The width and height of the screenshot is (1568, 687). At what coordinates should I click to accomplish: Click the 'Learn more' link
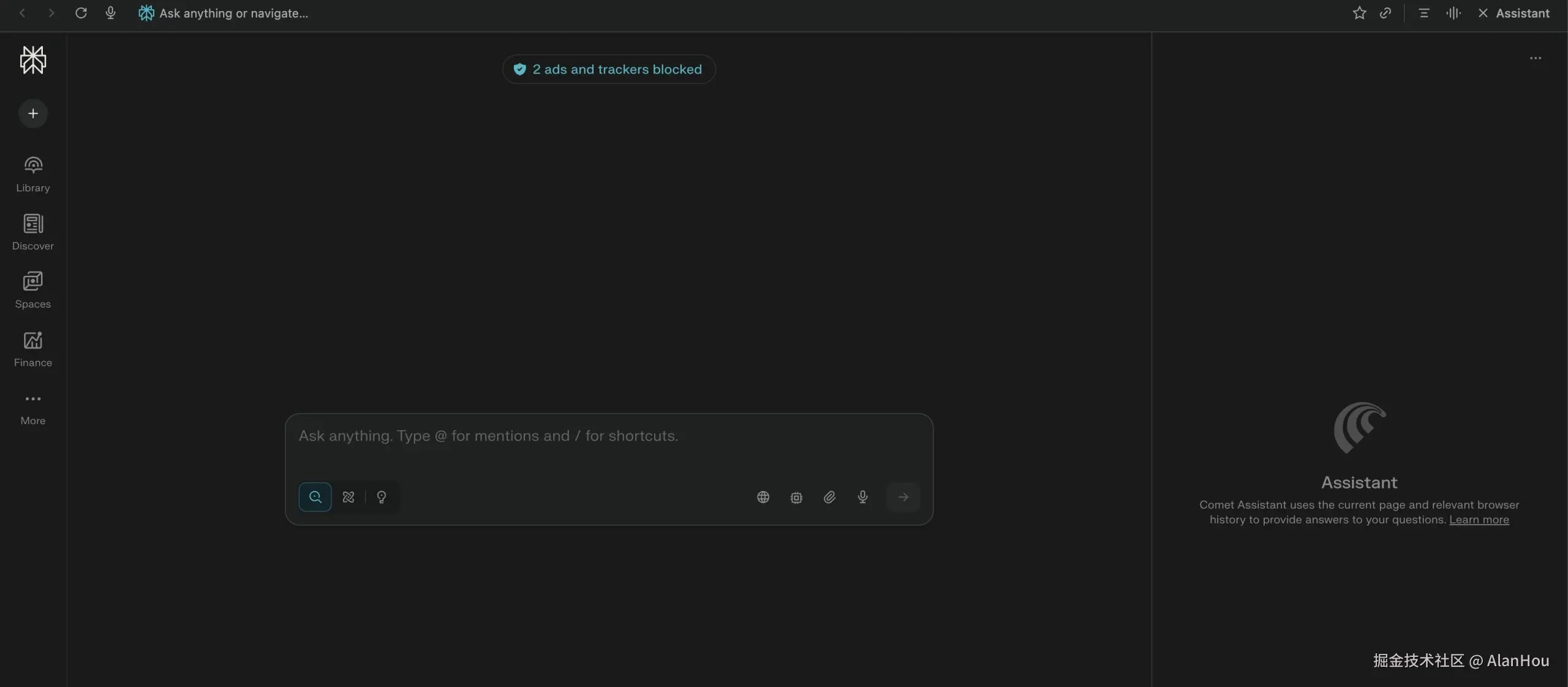click(1479, 520)
